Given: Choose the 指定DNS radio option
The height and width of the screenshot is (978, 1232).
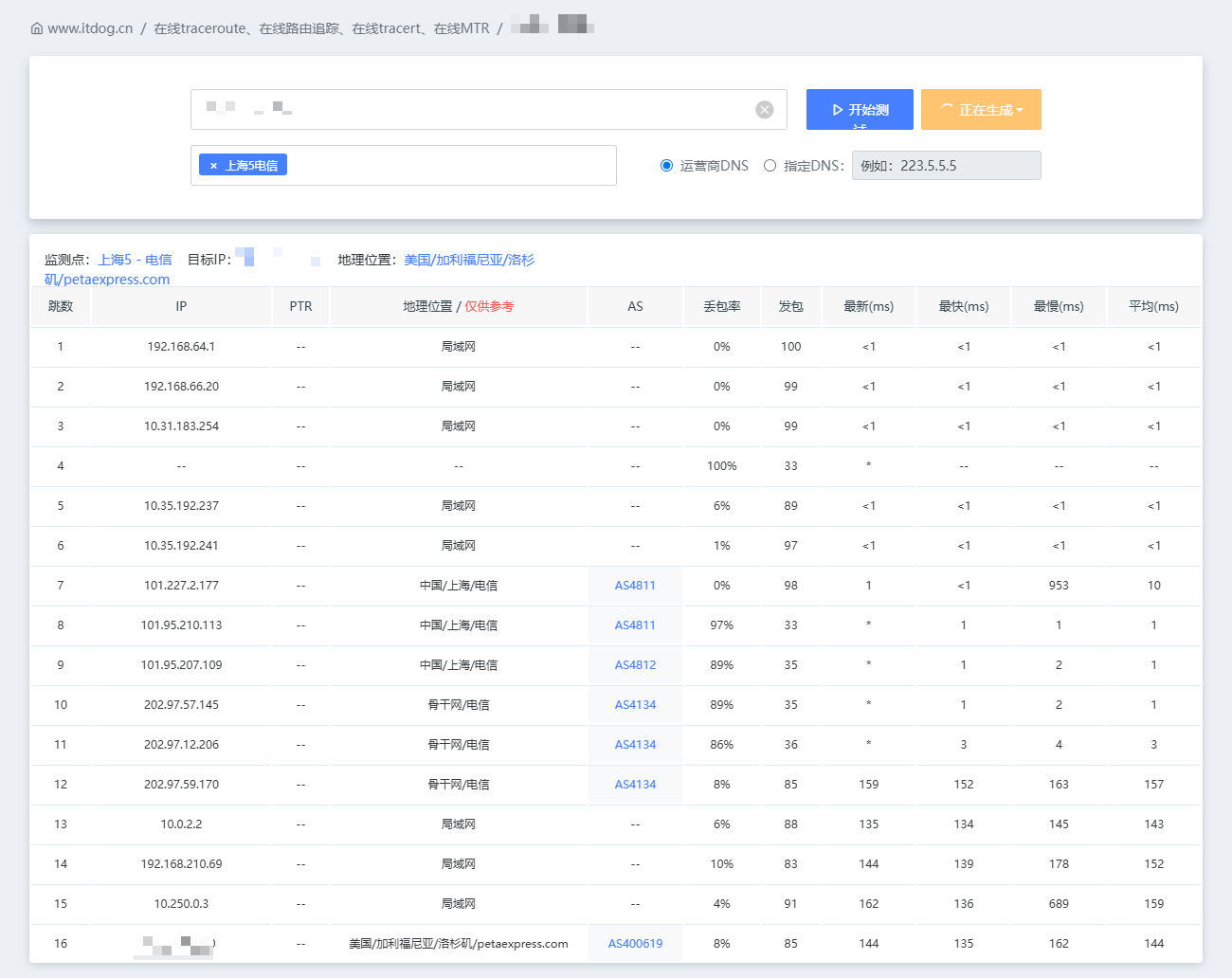Looking at the screenshot, I should click(770, 166).
